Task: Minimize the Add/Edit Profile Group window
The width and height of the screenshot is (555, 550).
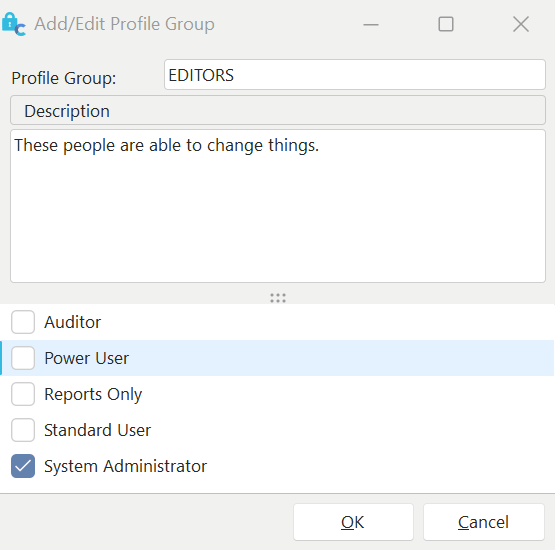Action: 371,24
